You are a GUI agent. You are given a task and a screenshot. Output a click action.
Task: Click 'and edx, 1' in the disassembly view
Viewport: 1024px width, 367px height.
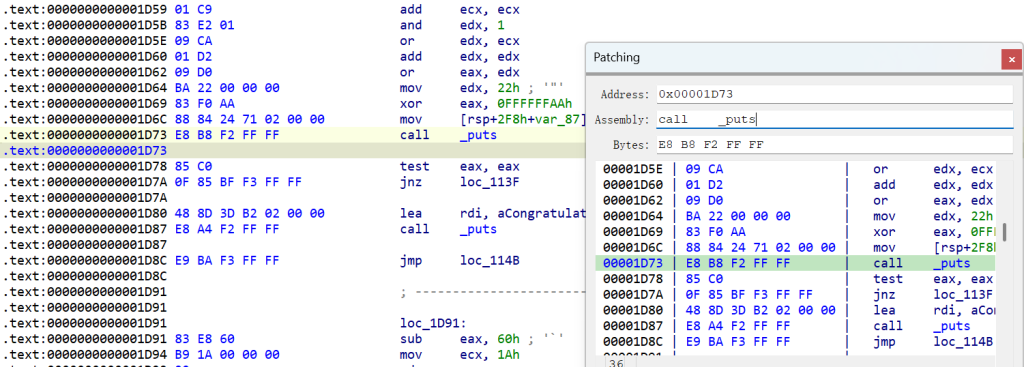[452, 25]
